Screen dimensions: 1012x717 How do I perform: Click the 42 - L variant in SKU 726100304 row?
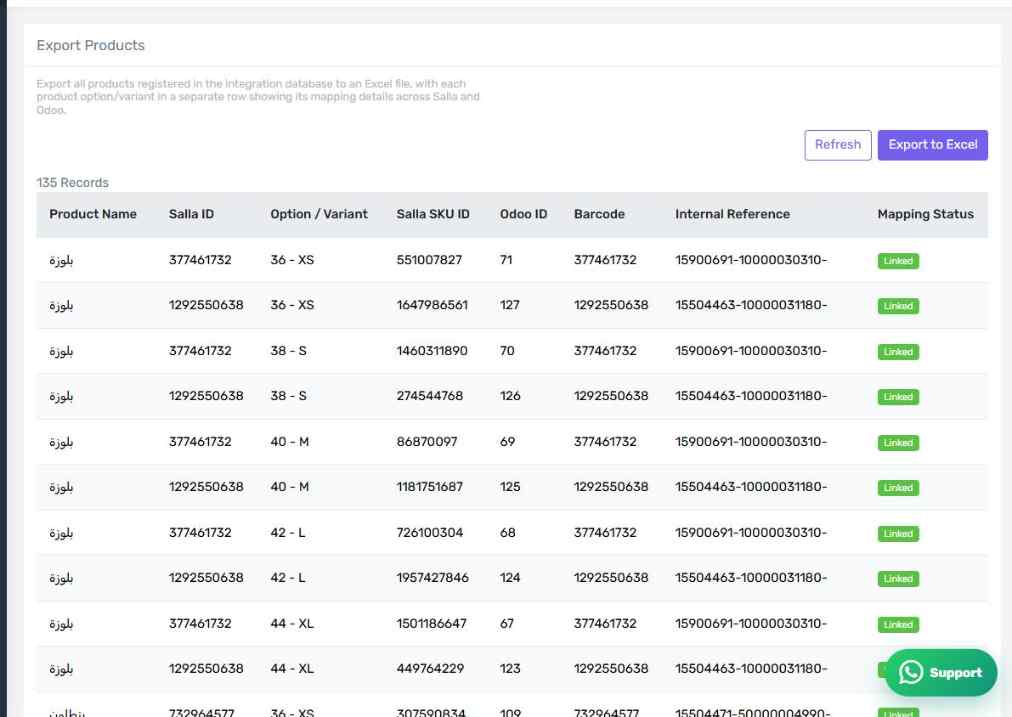(x=288, y=533)
